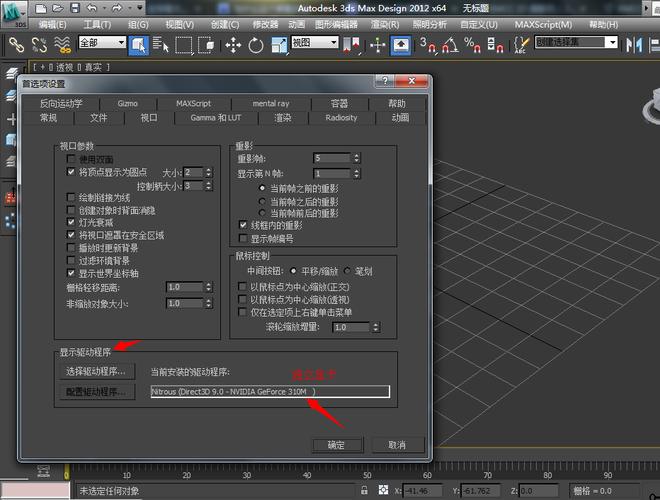The image size is (660, 500).
Task: Enable 绘制链接为线 checkbox
Action: pos(71,197)
